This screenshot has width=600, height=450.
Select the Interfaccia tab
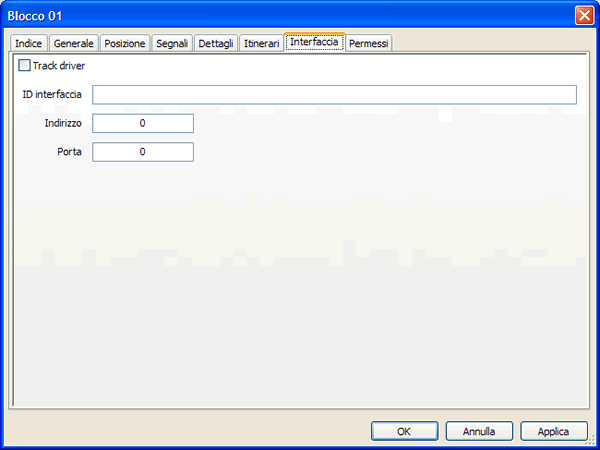click(x=314, y=42)
